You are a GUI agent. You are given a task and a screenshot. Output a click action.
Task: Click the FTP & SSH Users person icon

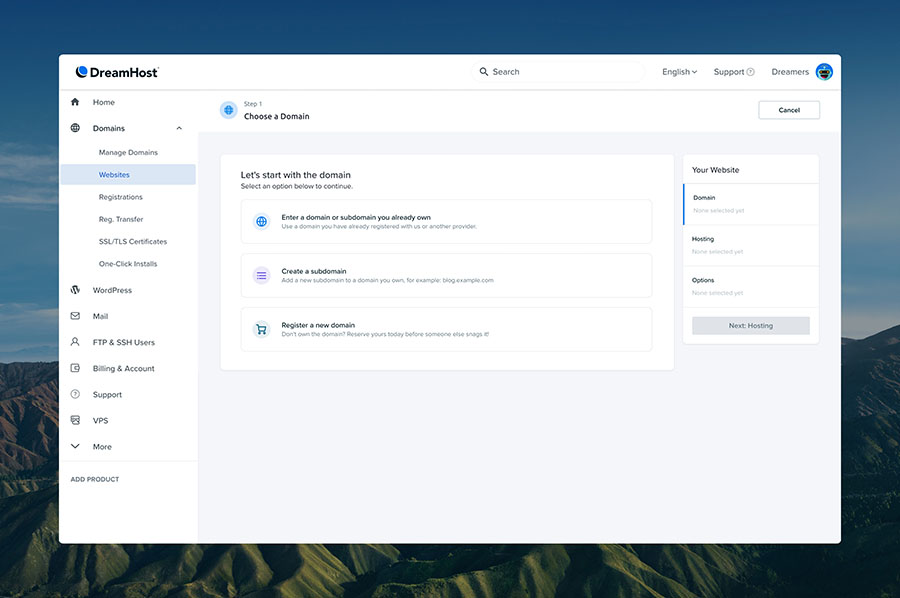[75, 342]
